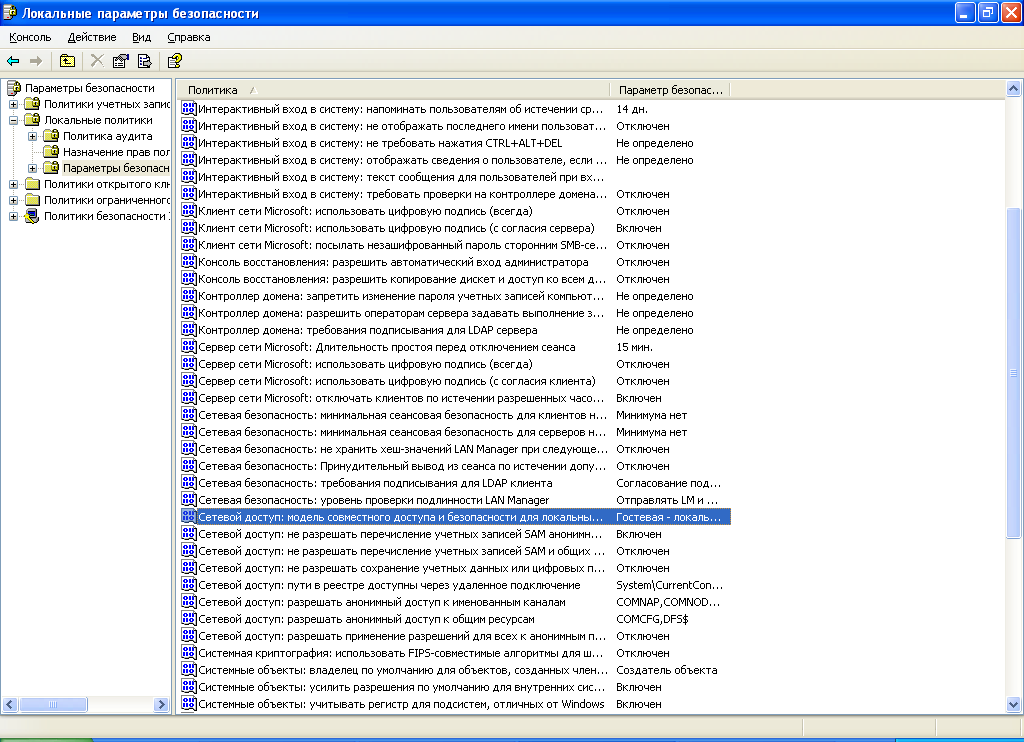Image resolution: width=1024 pixels, height=742 pixels.
Task: Click the folder icon for Политика аудита
Action: (x=51, y=136)
